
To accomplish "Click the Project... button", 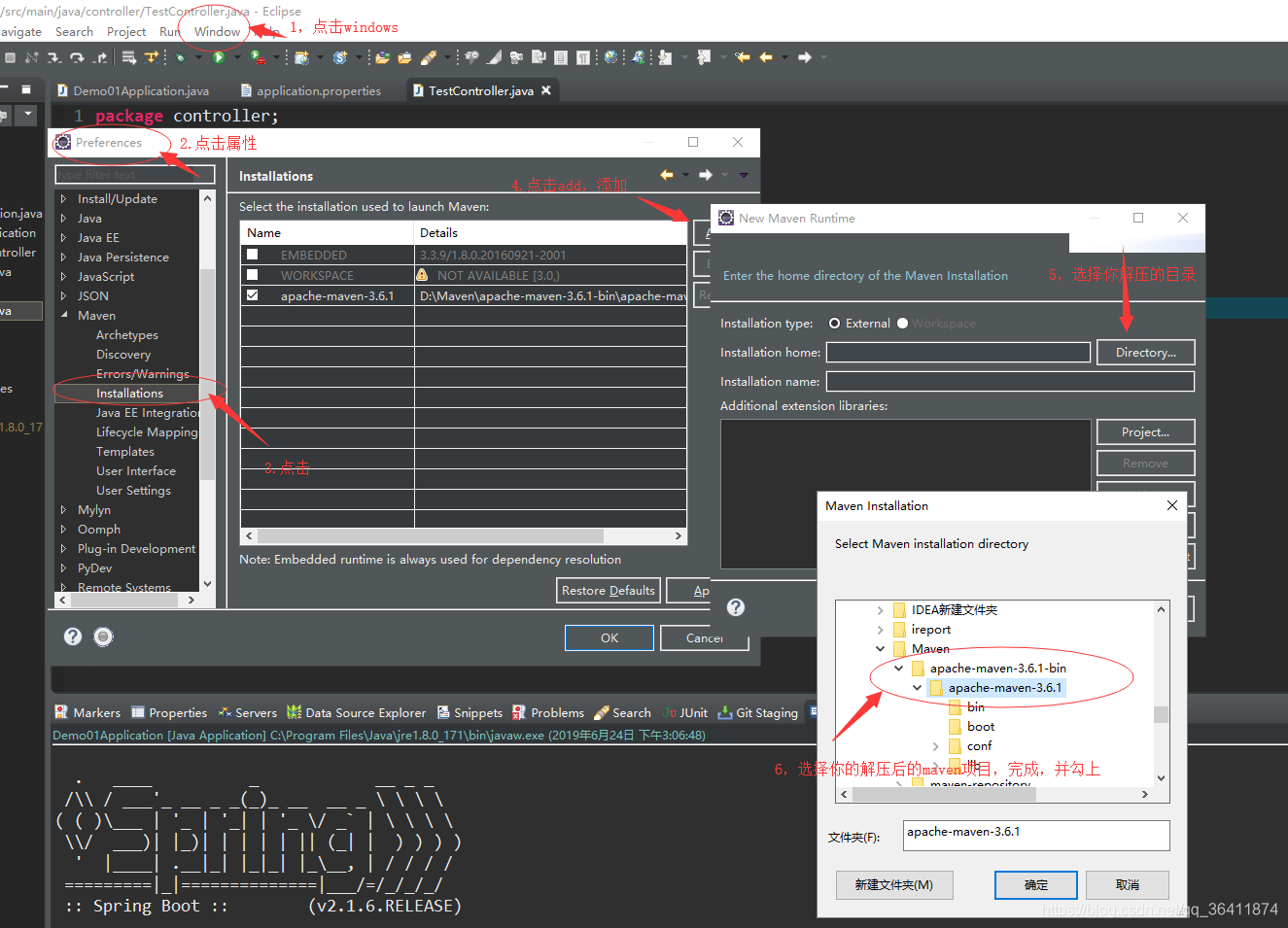I will 1146,431.
